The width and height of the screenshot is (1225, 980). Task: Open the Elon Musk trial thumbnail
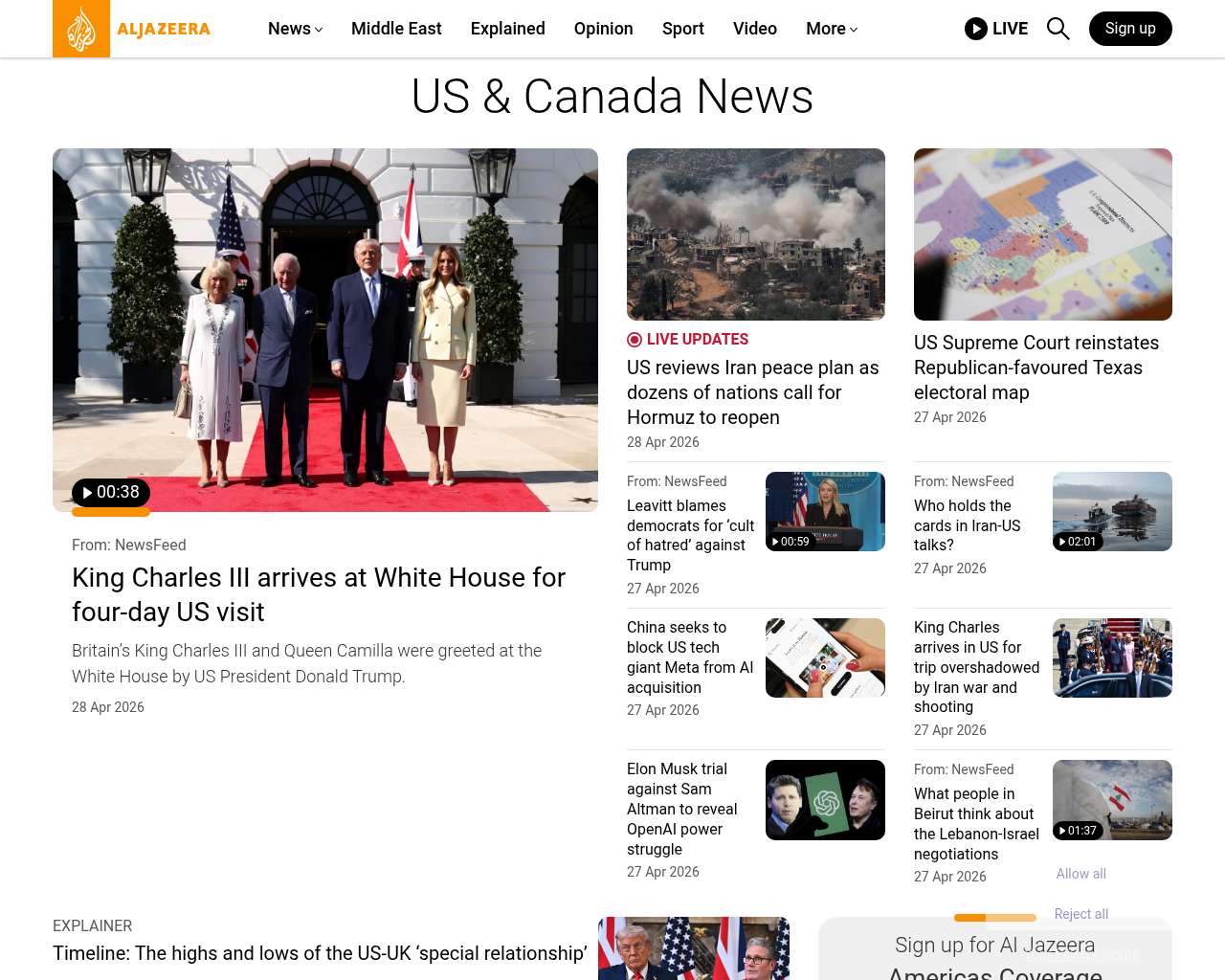tap(825, 800)
